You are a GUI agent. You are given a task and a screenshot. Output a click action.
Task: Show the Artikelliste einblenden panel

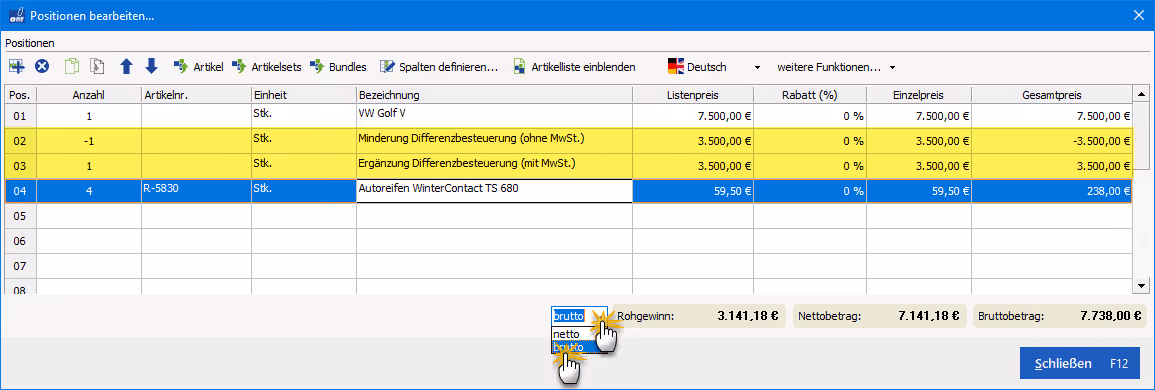click(574, 66)
